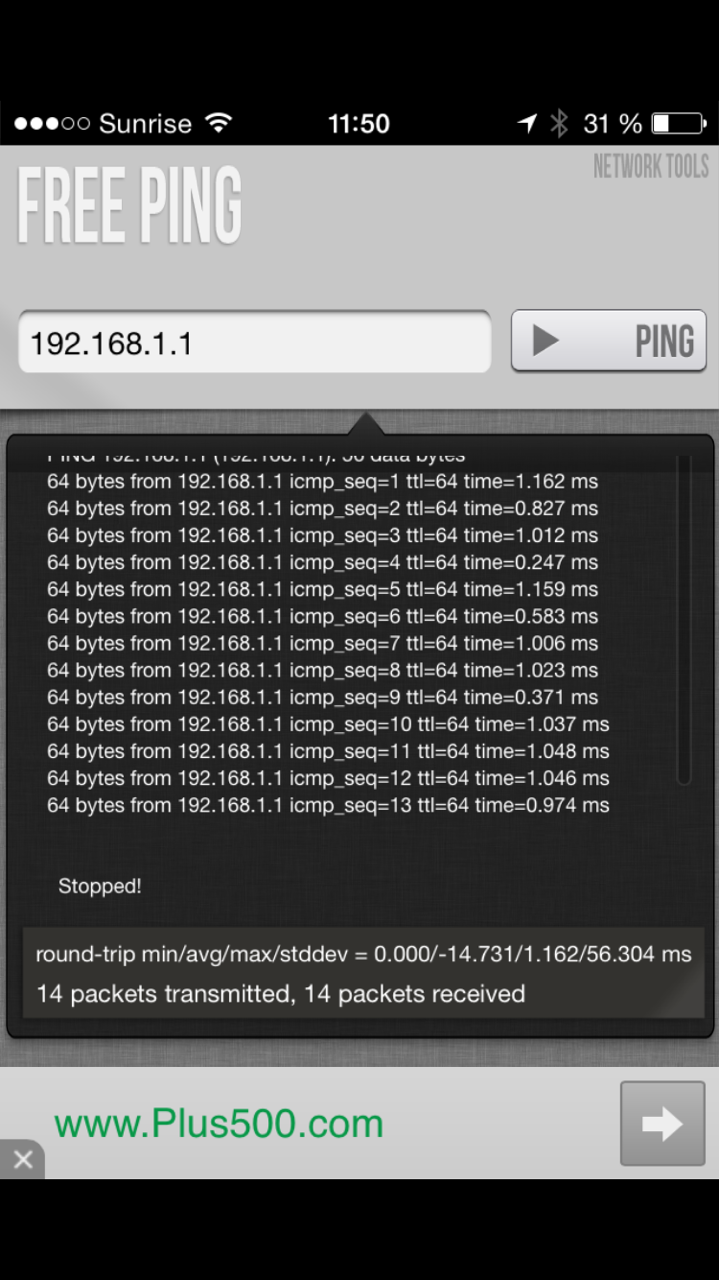This screenshot has height=1280, width=719.
Task: Select the icmp_seq=13 result line
Action: click(x=328, y=805)
